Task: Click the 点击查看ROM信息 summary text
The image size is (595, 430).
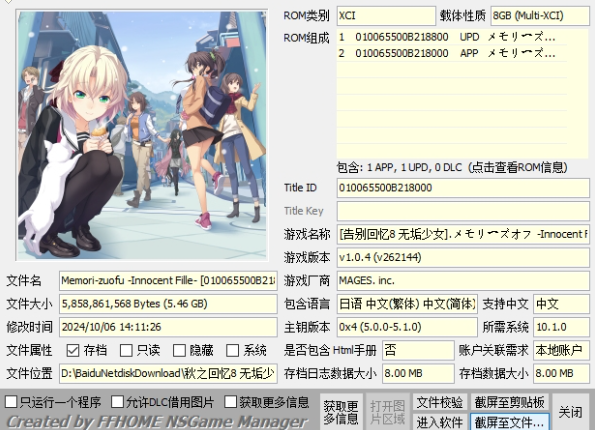Action: [452, 167]
